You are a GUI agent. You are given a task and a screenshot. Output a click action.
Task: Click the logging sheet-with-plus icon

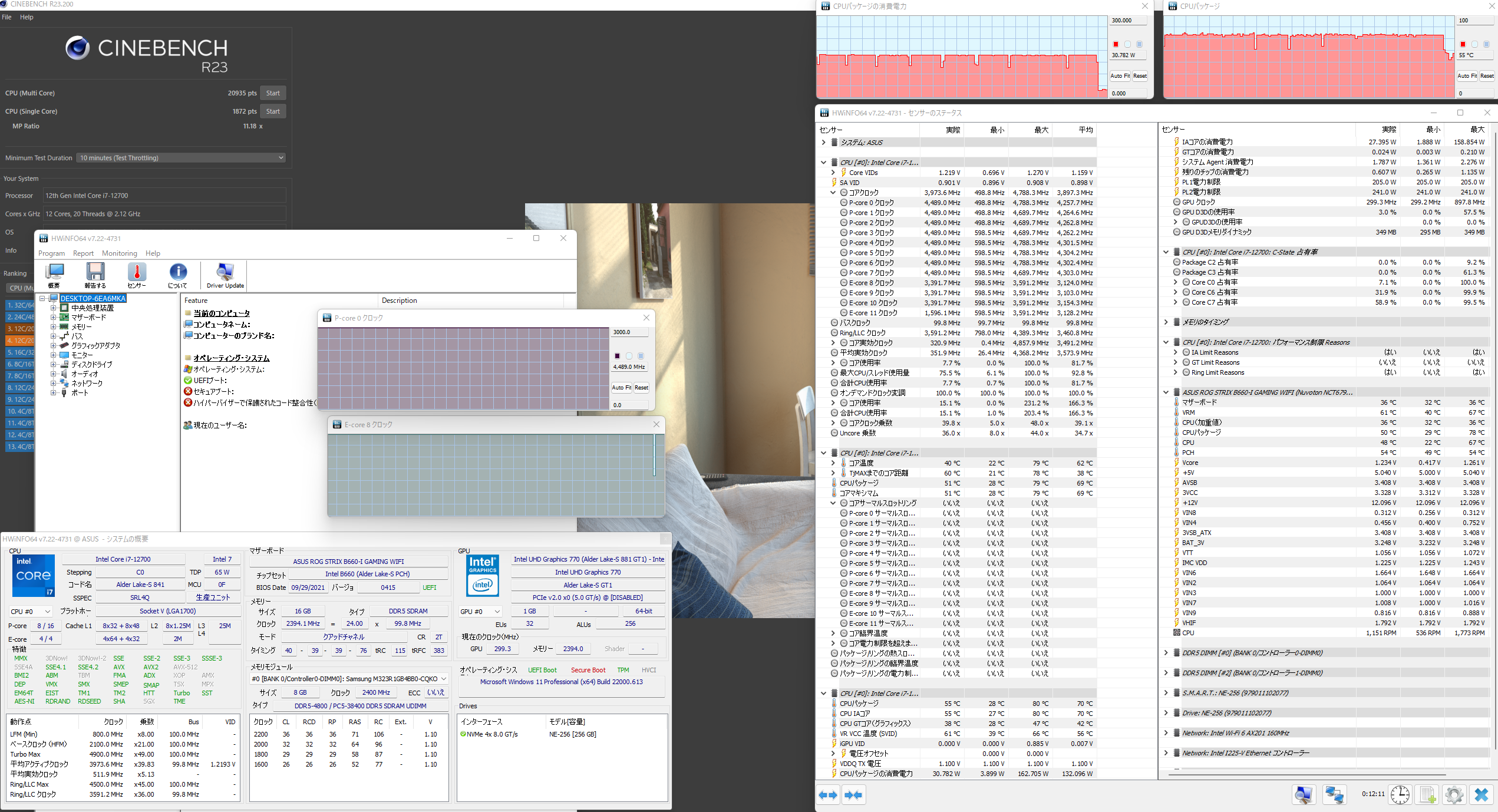[1428, 795]
